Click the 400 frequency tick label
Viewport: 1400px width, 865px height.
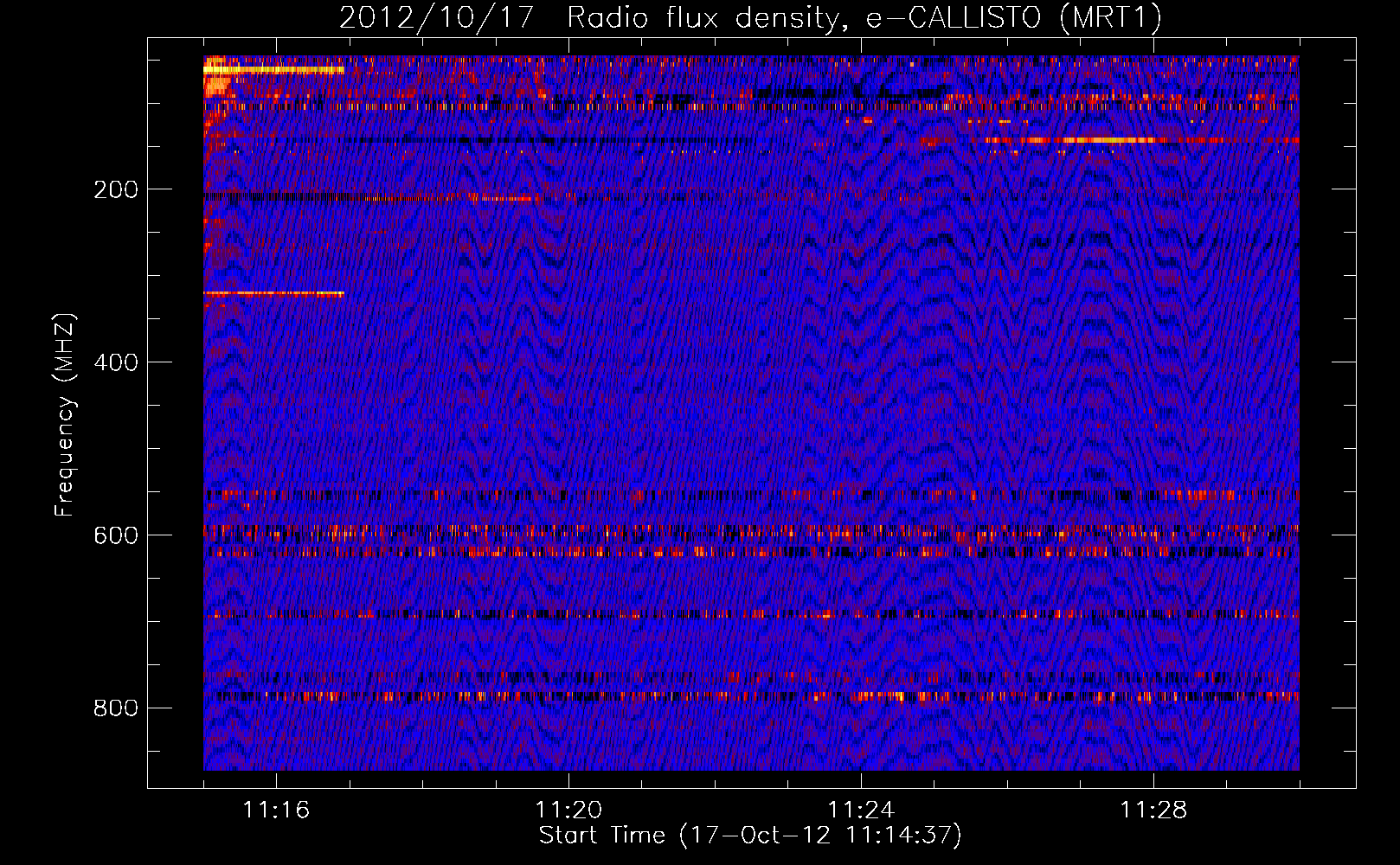[116, 362]
